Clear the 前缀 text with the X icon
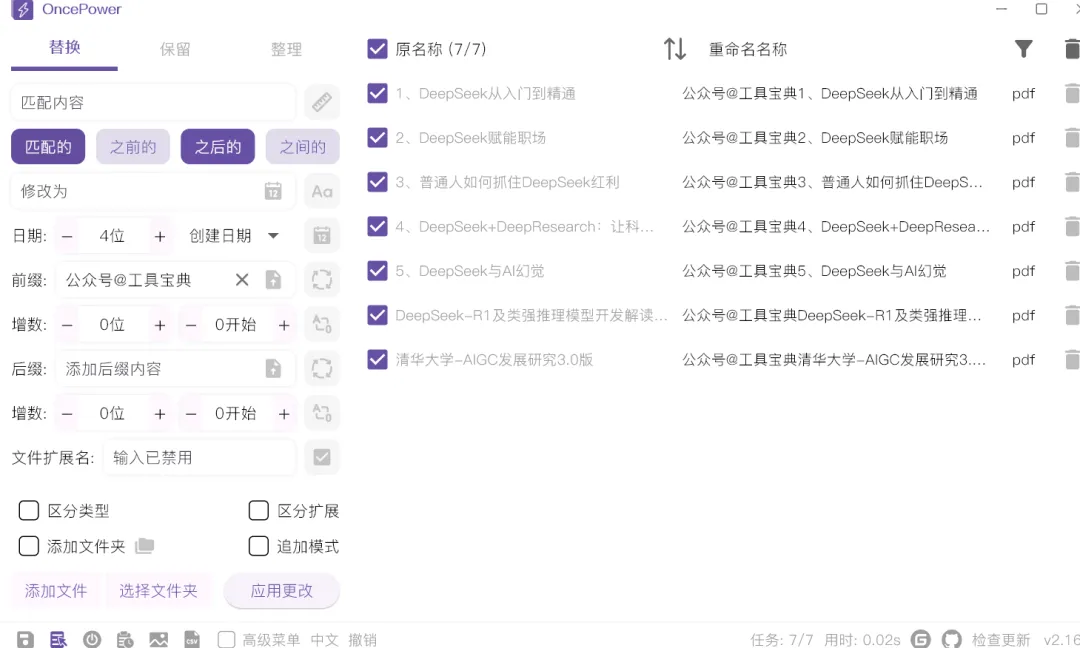The image size is (1080, 648). point(242,280)
